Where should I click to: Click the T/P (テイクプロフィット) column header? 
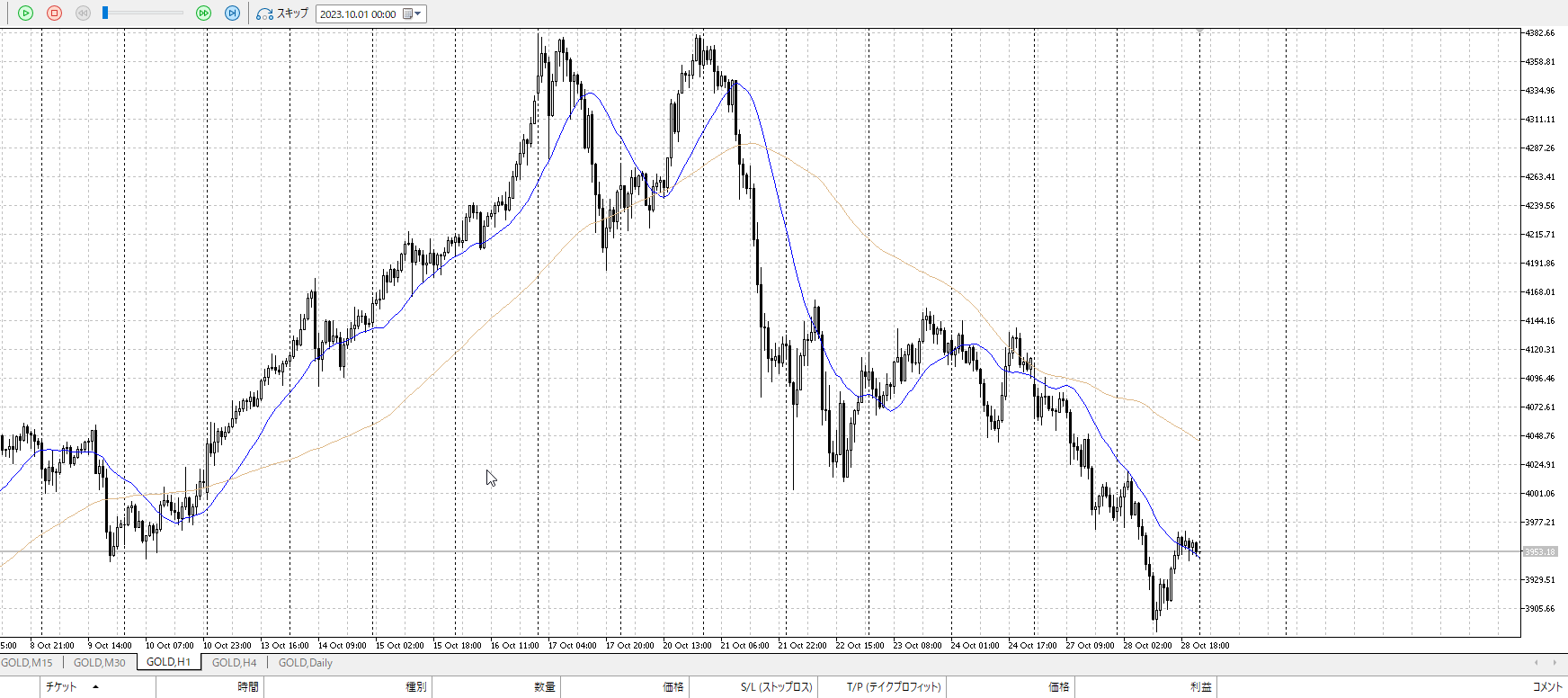(894, 687)
